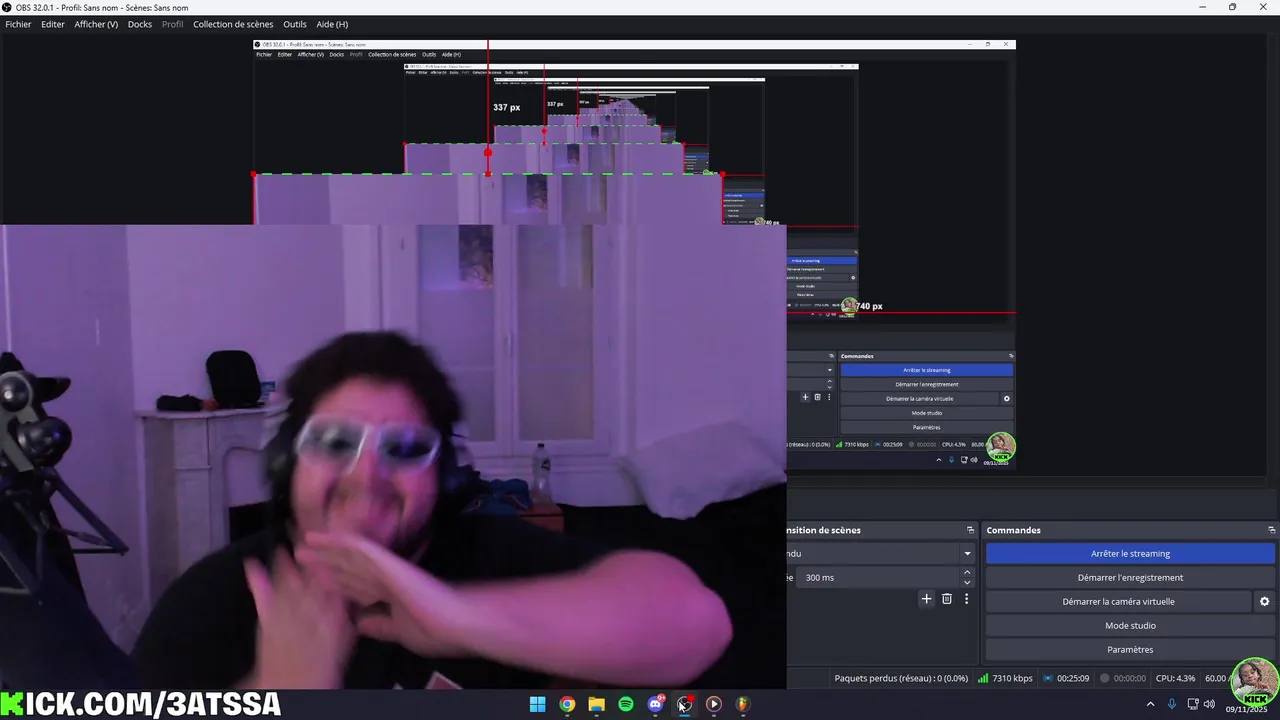Open the Outils menu
This screenshot has width=1280, height=720.
[x=295, y=24]
